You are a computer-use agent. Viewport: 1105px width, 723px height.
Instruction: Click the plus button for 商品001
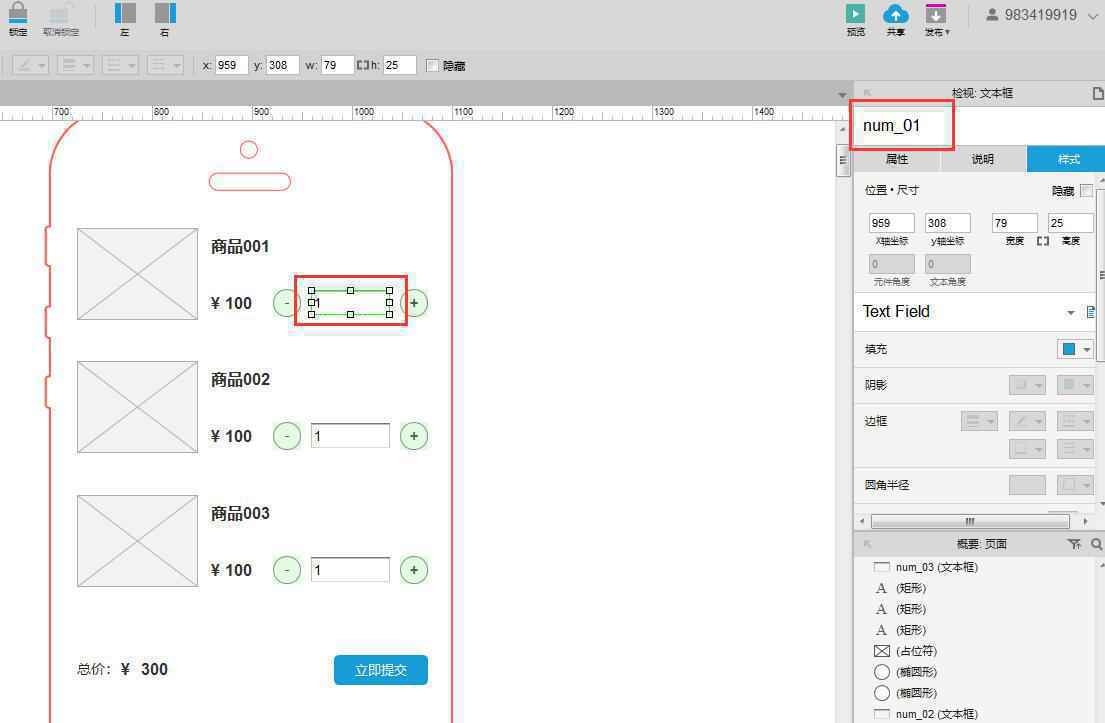414,304
